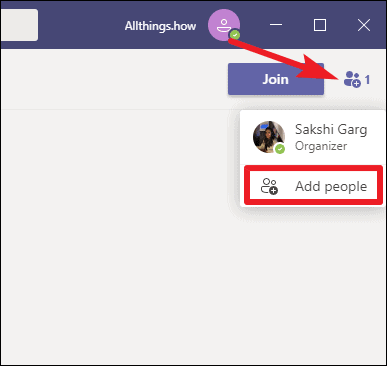The height and width of the screenshot is (366, 387).
Task: Click the Organizer role label
Action: 321,146
